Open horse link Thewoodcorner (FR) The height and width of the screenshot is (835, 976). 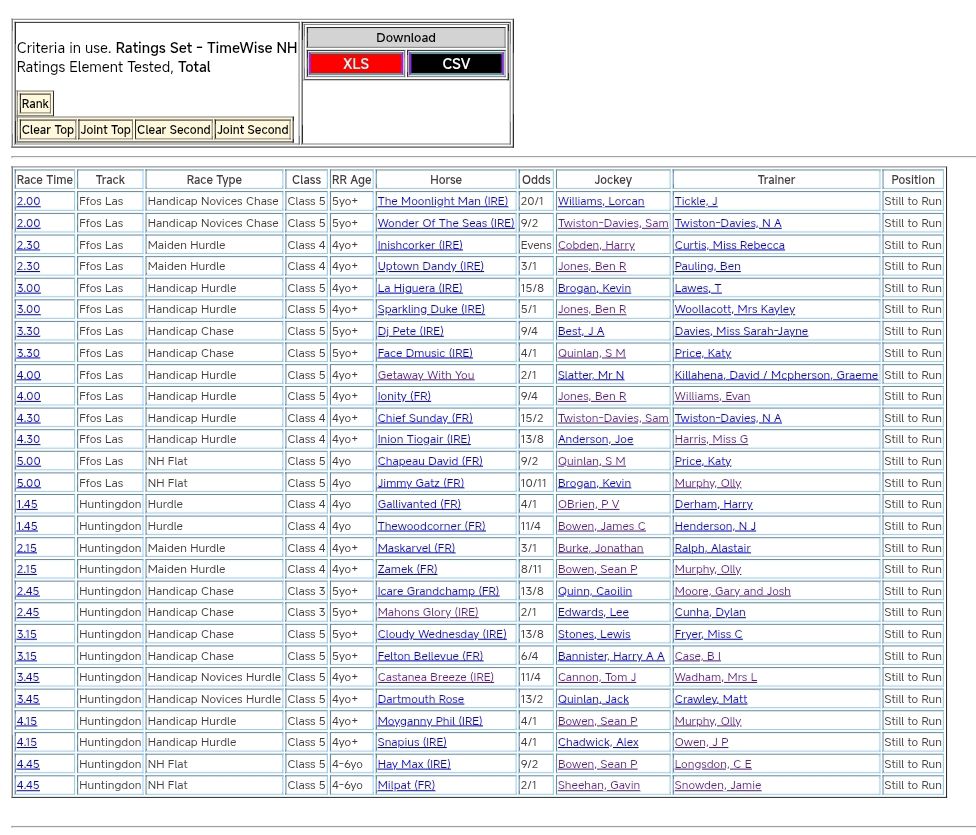point(431,527)
